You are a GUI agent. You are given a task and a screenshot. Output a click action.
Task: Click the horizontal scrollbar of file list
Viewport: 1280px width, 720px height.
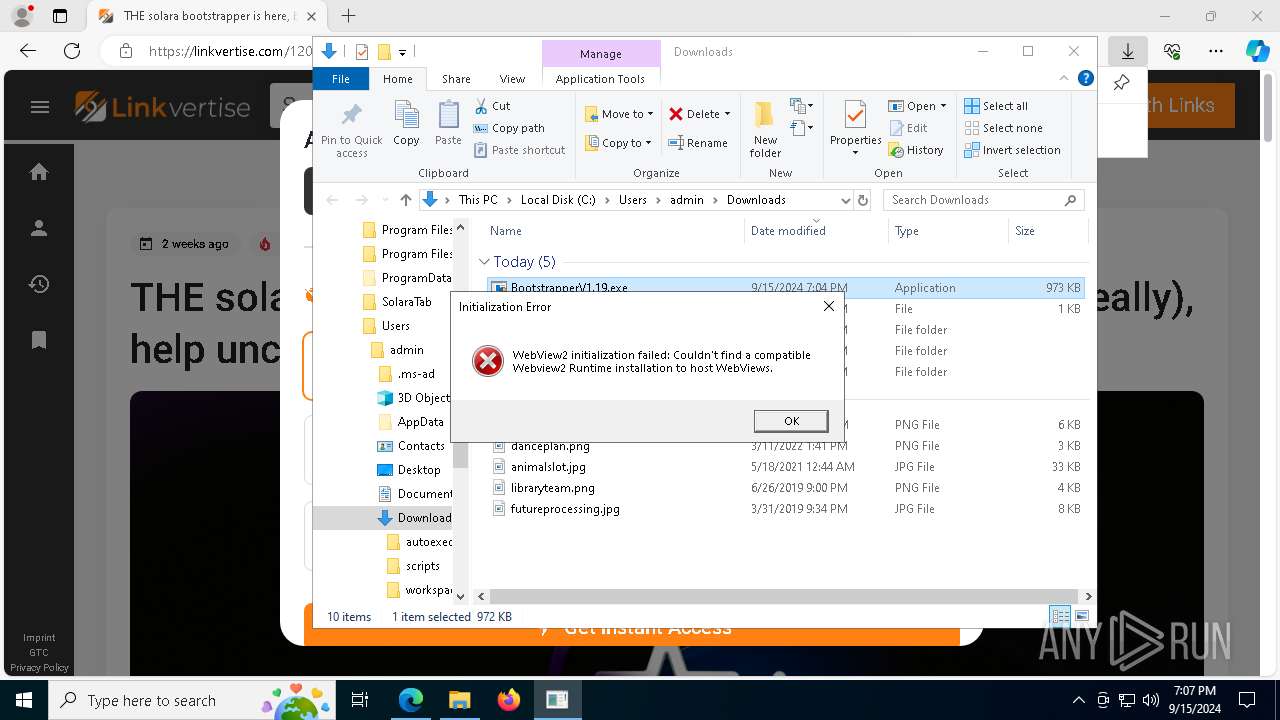783,596
